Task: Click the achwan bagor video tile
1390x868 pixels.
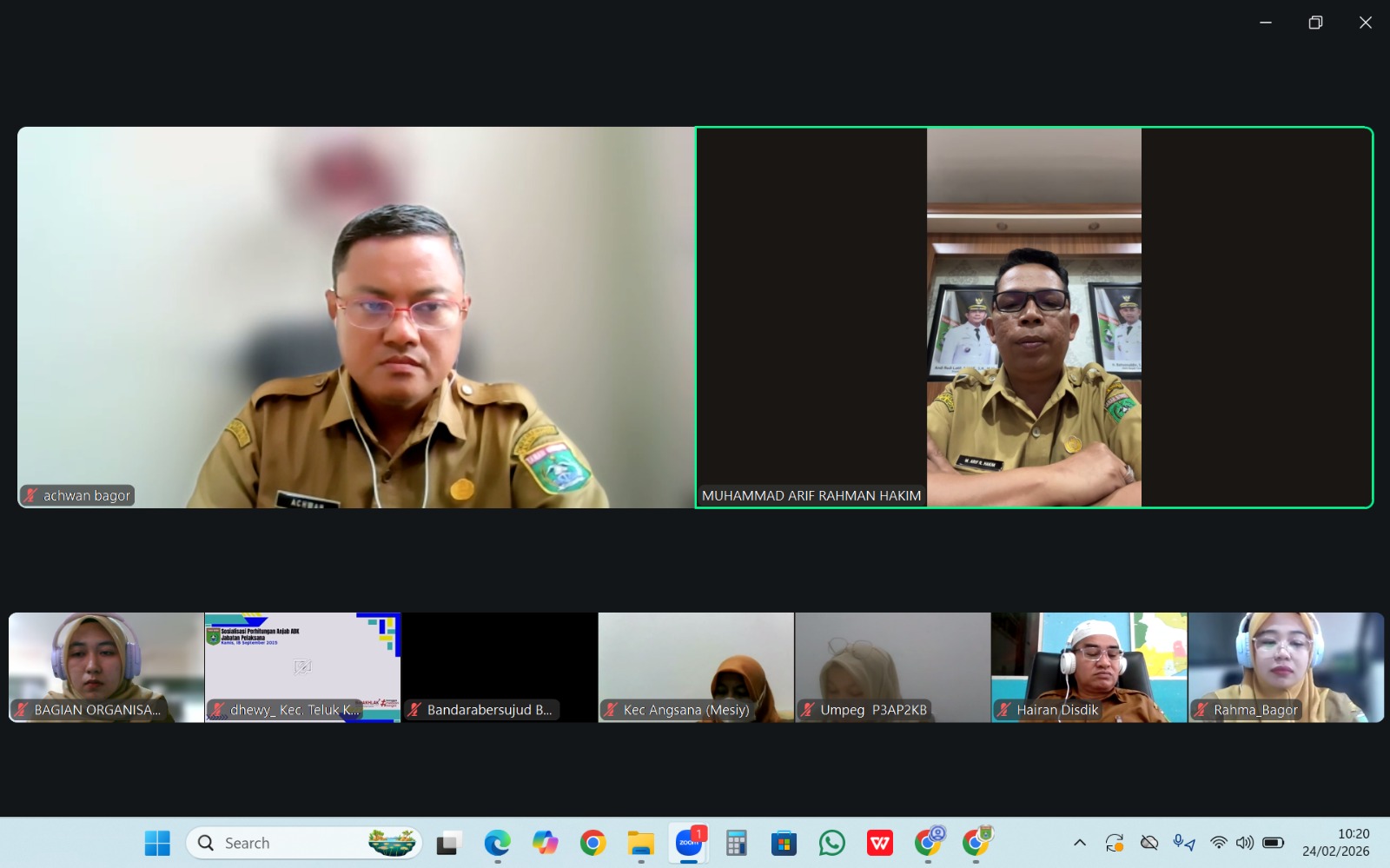Action: 356,318
